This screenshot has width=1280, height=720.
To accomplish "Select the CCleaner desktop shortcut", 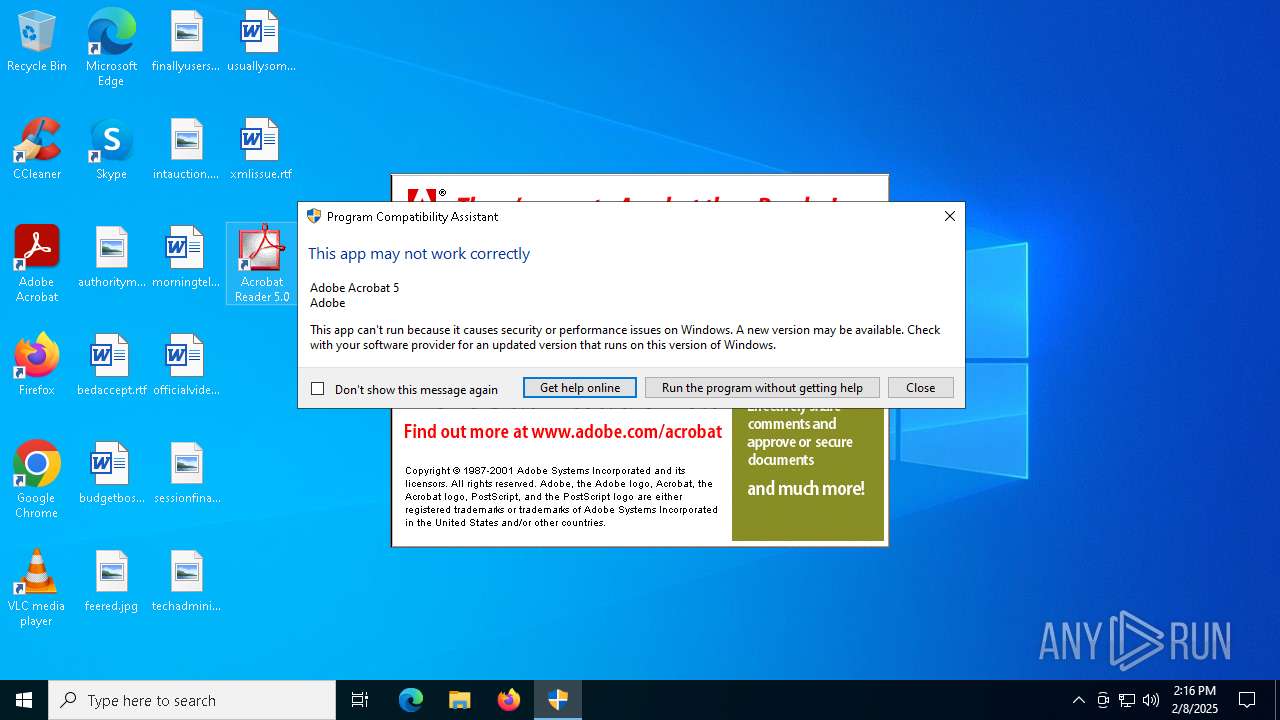I will click(x=37, y=150).
